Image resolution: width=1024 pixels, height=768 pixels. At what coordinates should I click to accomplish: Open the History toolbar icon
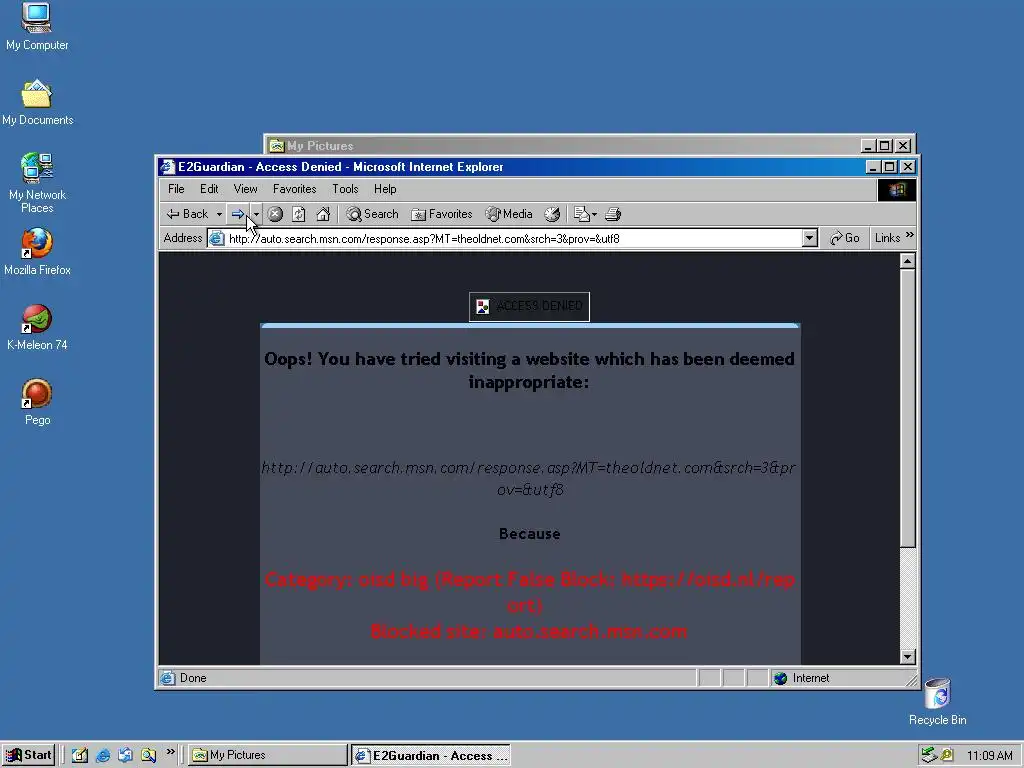click(x=552, y=214)
